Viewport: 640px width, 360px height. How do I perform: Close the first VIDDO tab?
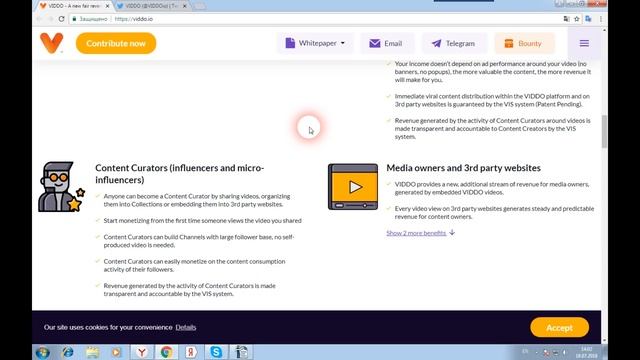pyautogui.click(x=107, y=6)
